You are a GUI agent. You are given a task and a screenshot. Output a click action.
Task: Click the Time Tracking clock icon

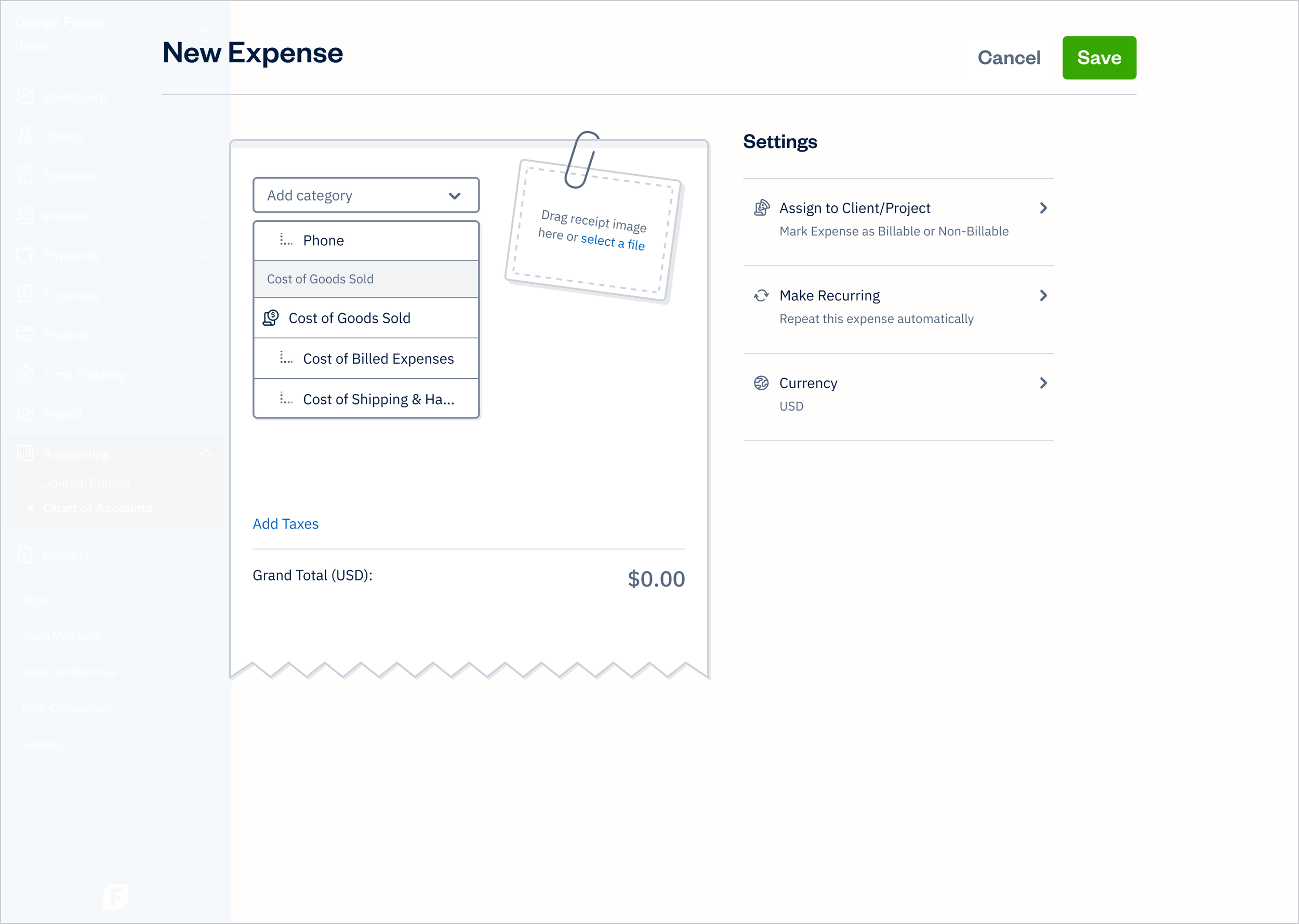pos(26,374)
